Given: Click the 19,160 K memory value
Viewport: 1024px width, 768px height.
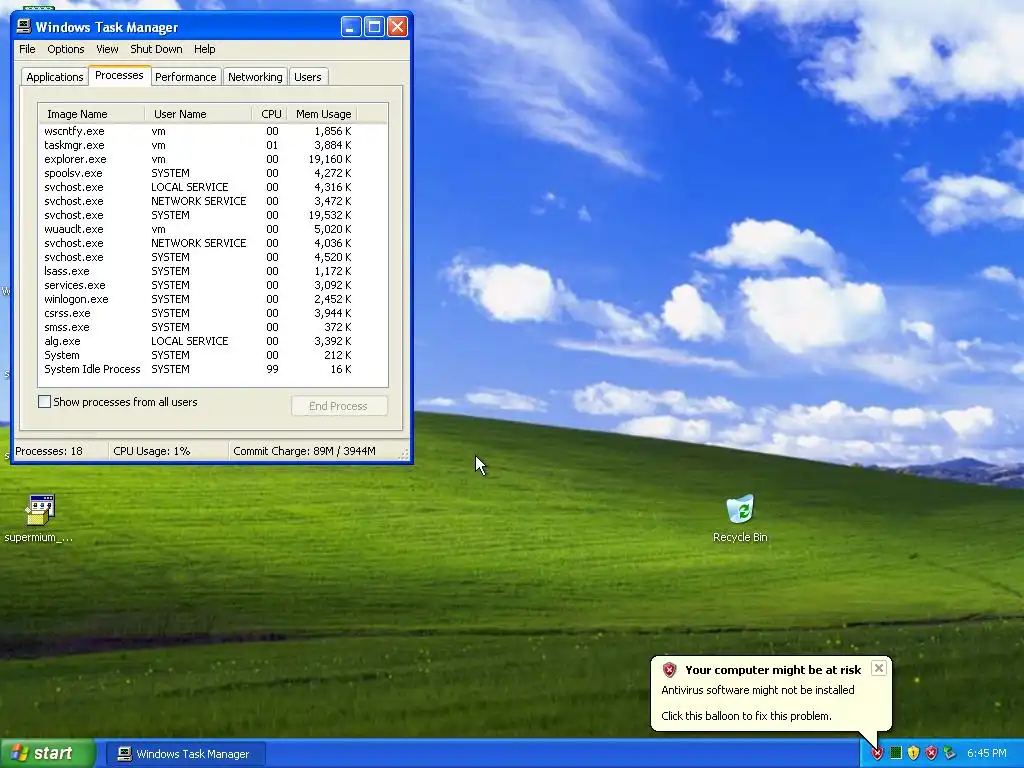Looking at the screenshot, I should [330, 159].
